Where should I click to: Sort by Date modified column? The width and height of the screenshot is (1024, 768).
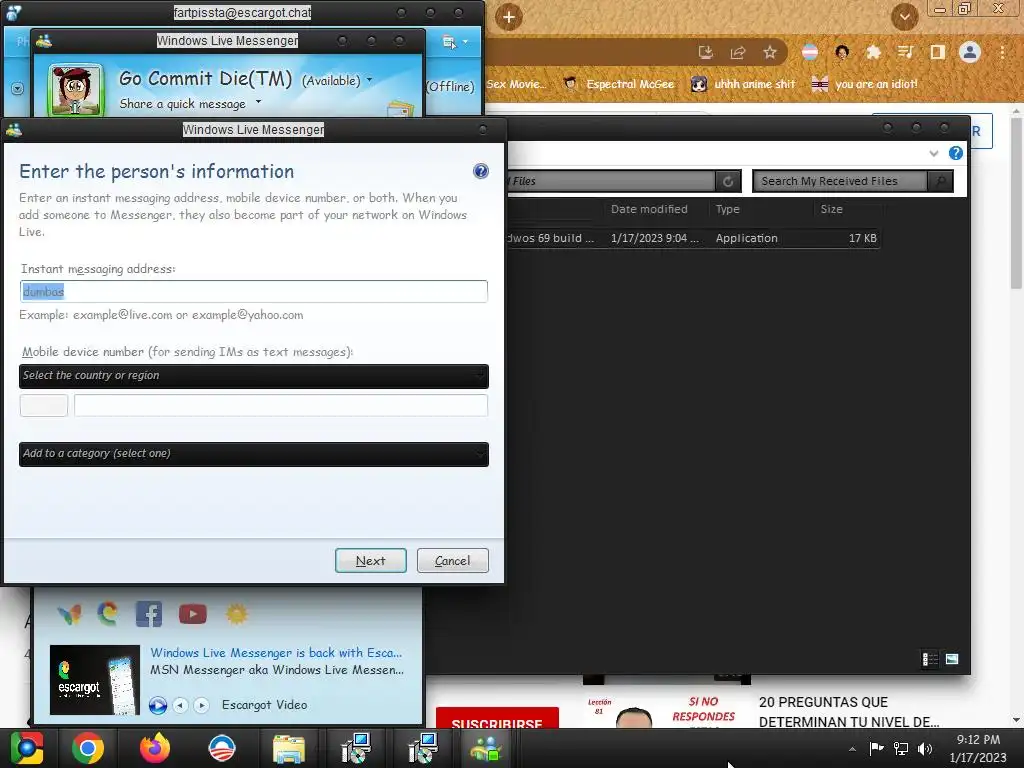[649, 209]
